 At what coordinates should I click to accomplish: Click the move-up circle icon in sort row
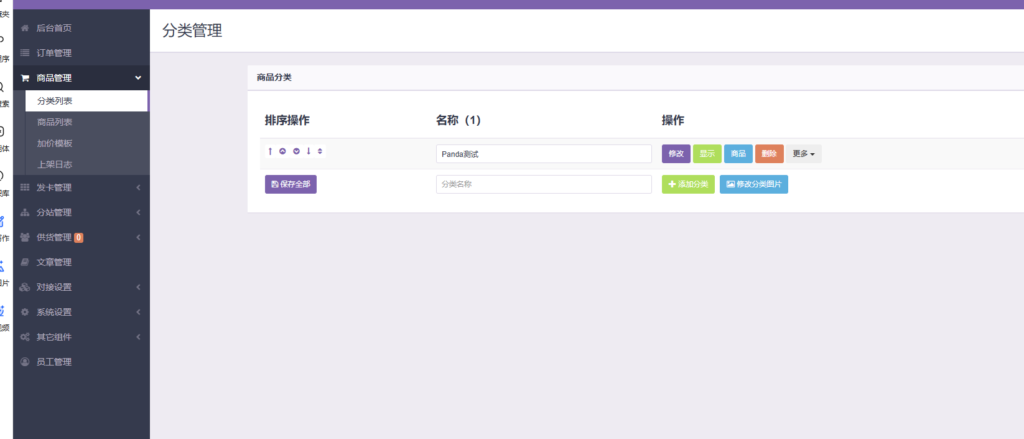click(x=283, y=152)
